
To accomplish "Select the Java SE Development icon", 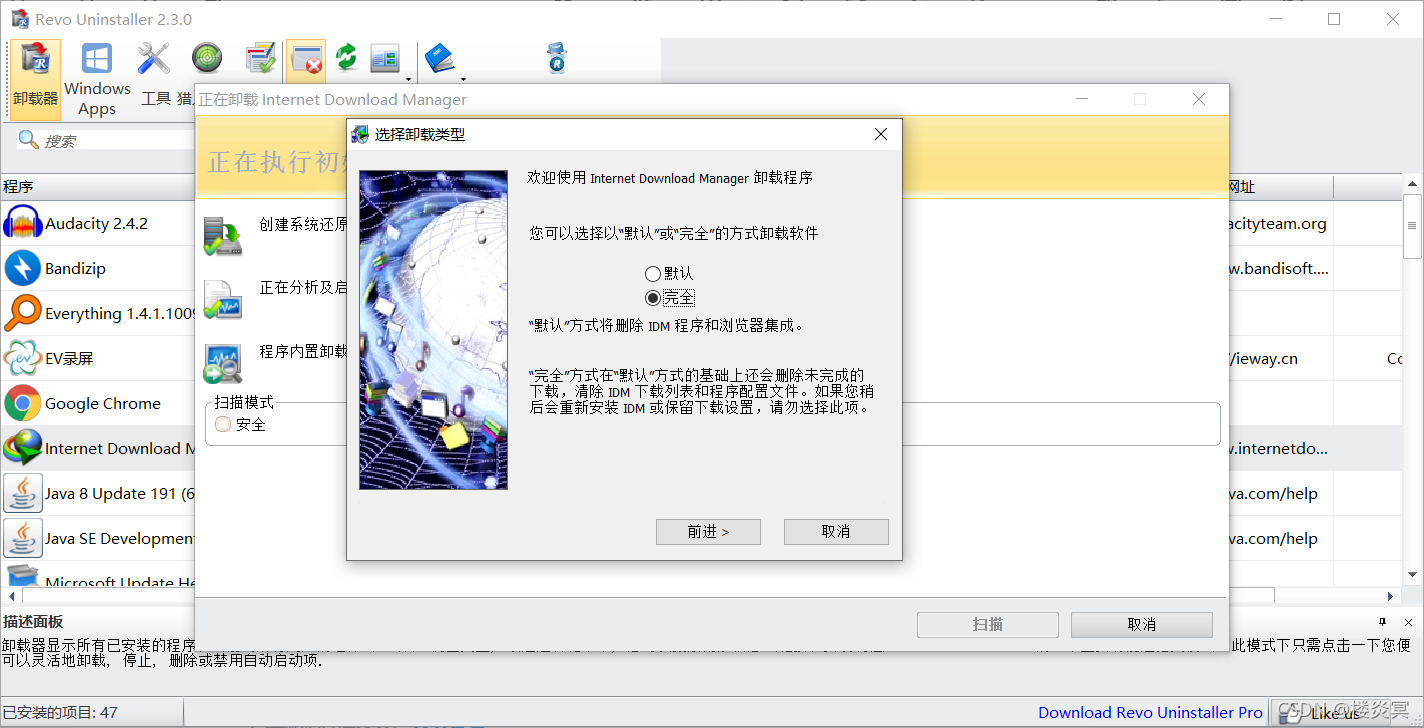I will (22, 538).
